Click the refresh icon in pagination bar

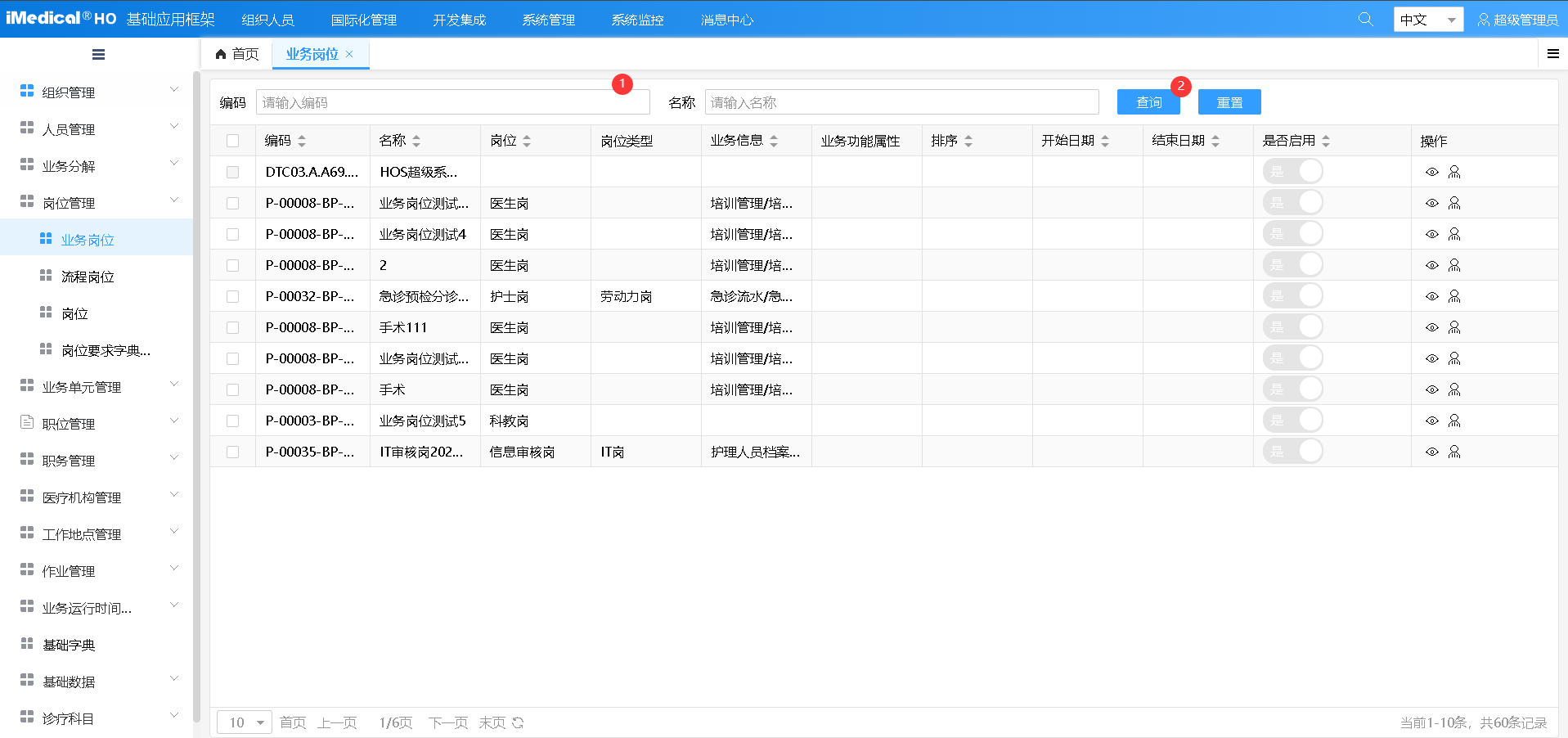click(x=518, y=722)
